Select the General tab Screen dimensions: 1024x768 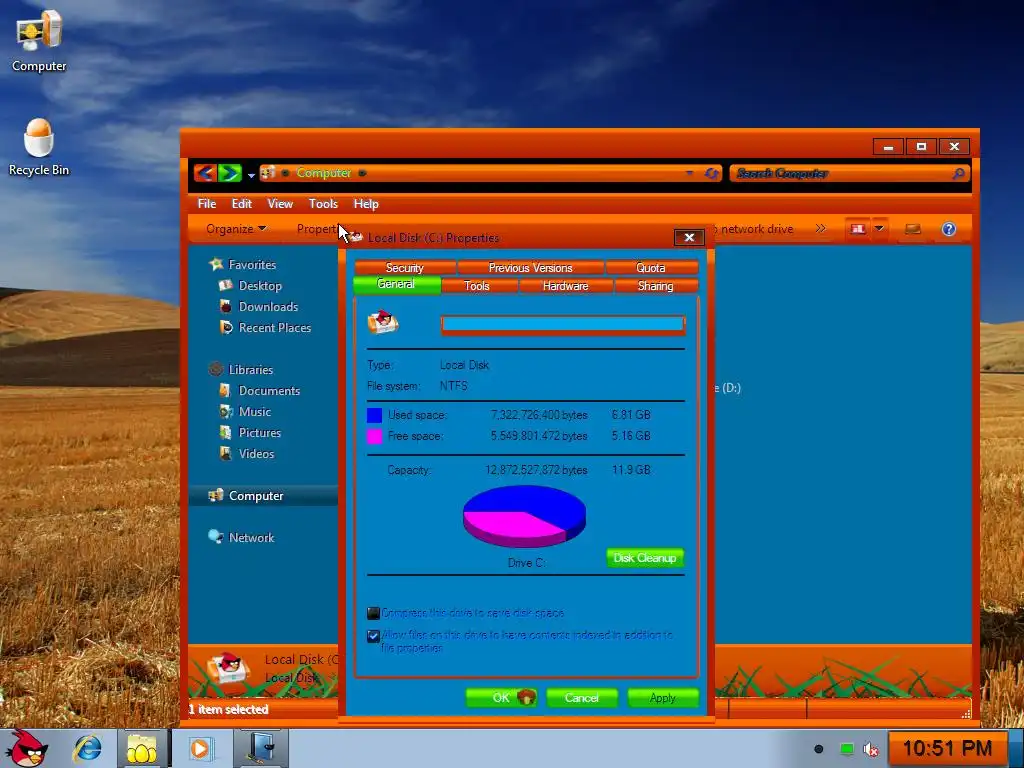(396, 284)
